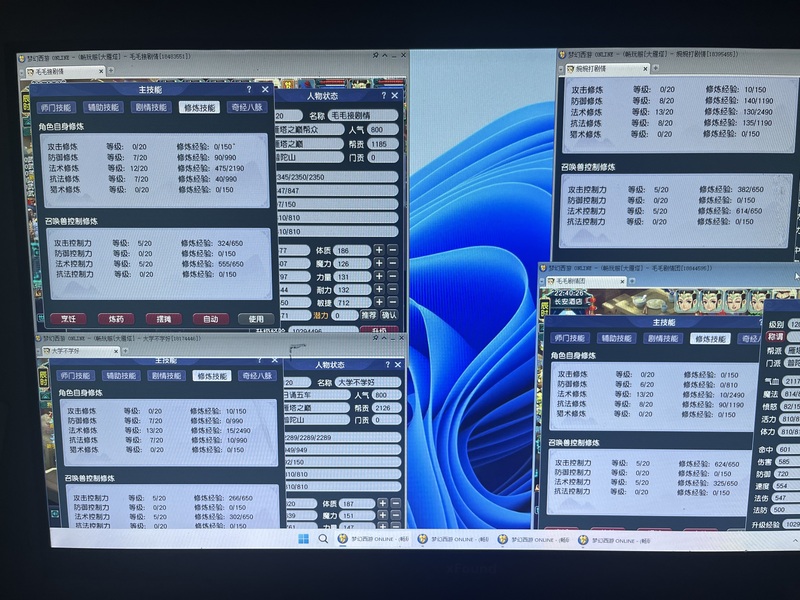The height and width of the screenshot is (600, 800).
Task: Open 剧情技能 tab in 毛毛剧情团 window
Action: coord(663,338)
